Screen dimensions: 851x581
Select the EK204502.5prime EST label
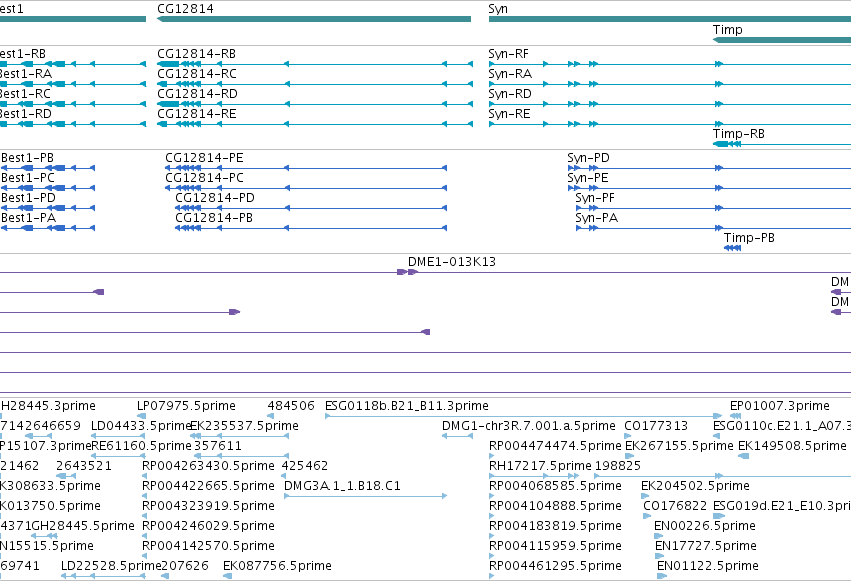pyautogui.click(x=695, y=487)
